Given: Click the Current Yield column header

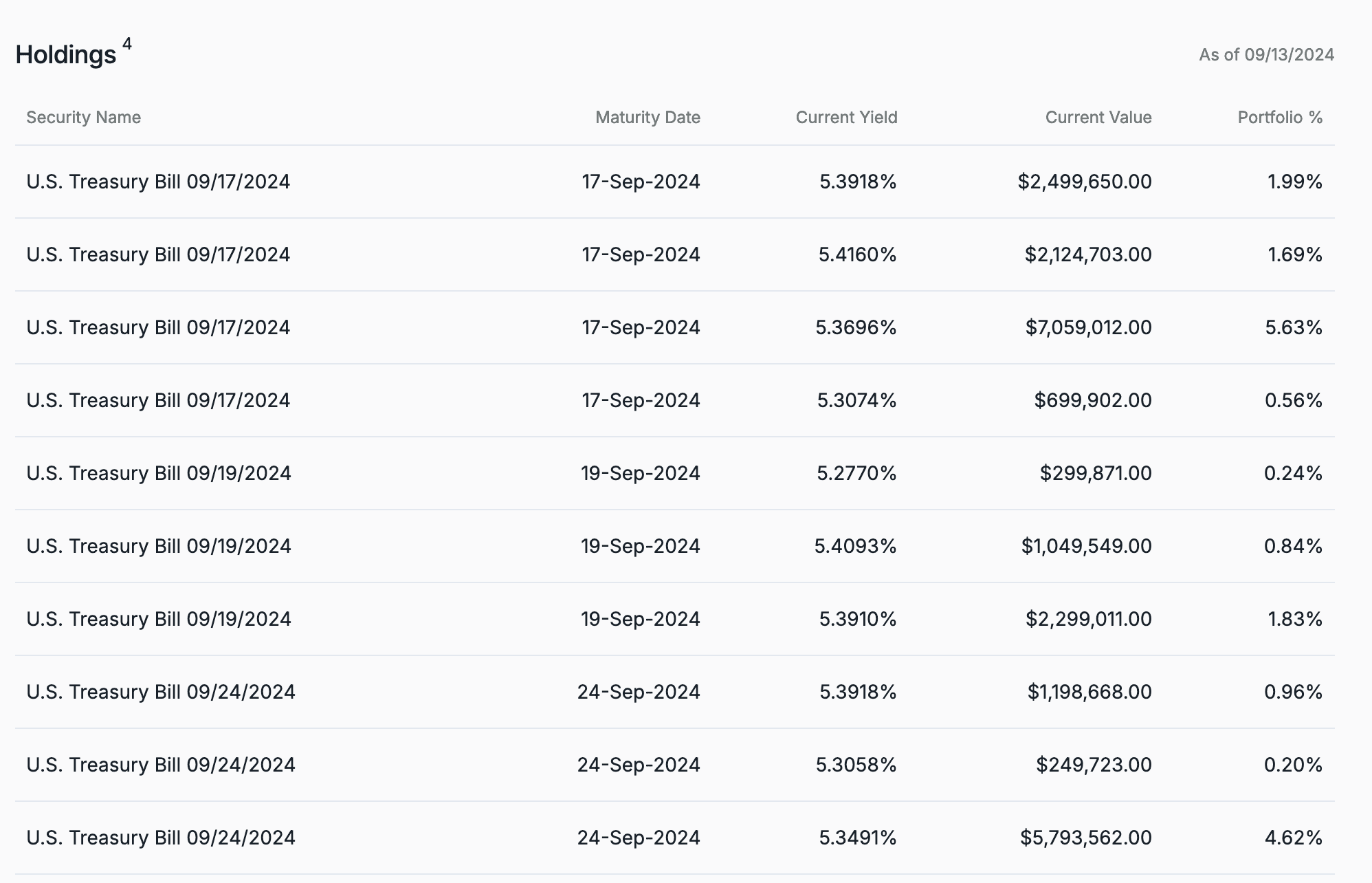Looking at the screenshot, I should pos(846,118).
